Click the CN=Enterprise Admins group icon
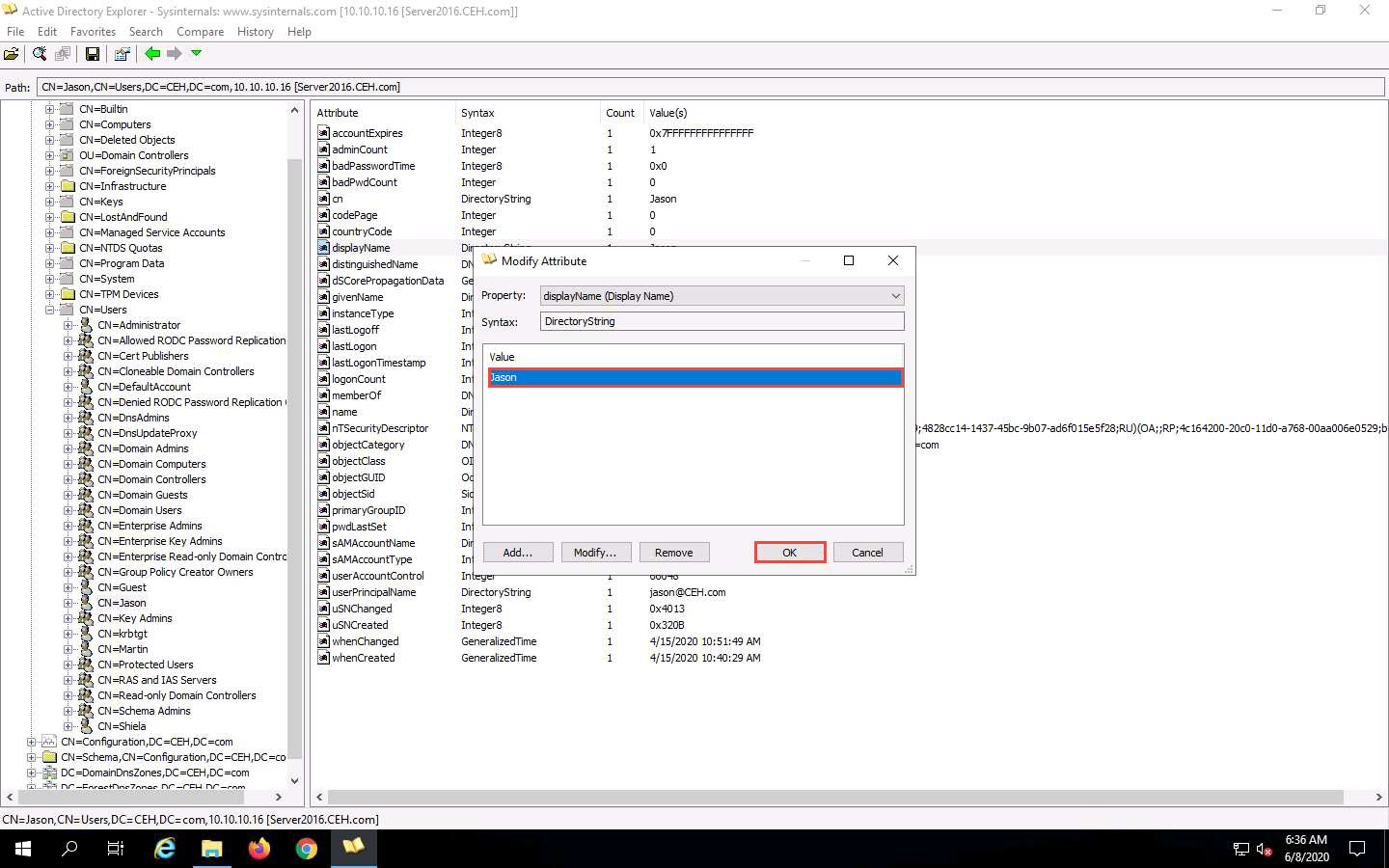 (x=86, y=526)
